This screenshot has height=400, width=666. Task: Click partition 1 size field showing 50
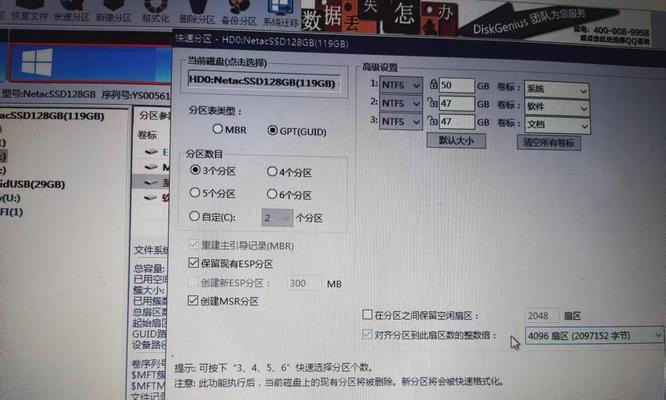457,85
